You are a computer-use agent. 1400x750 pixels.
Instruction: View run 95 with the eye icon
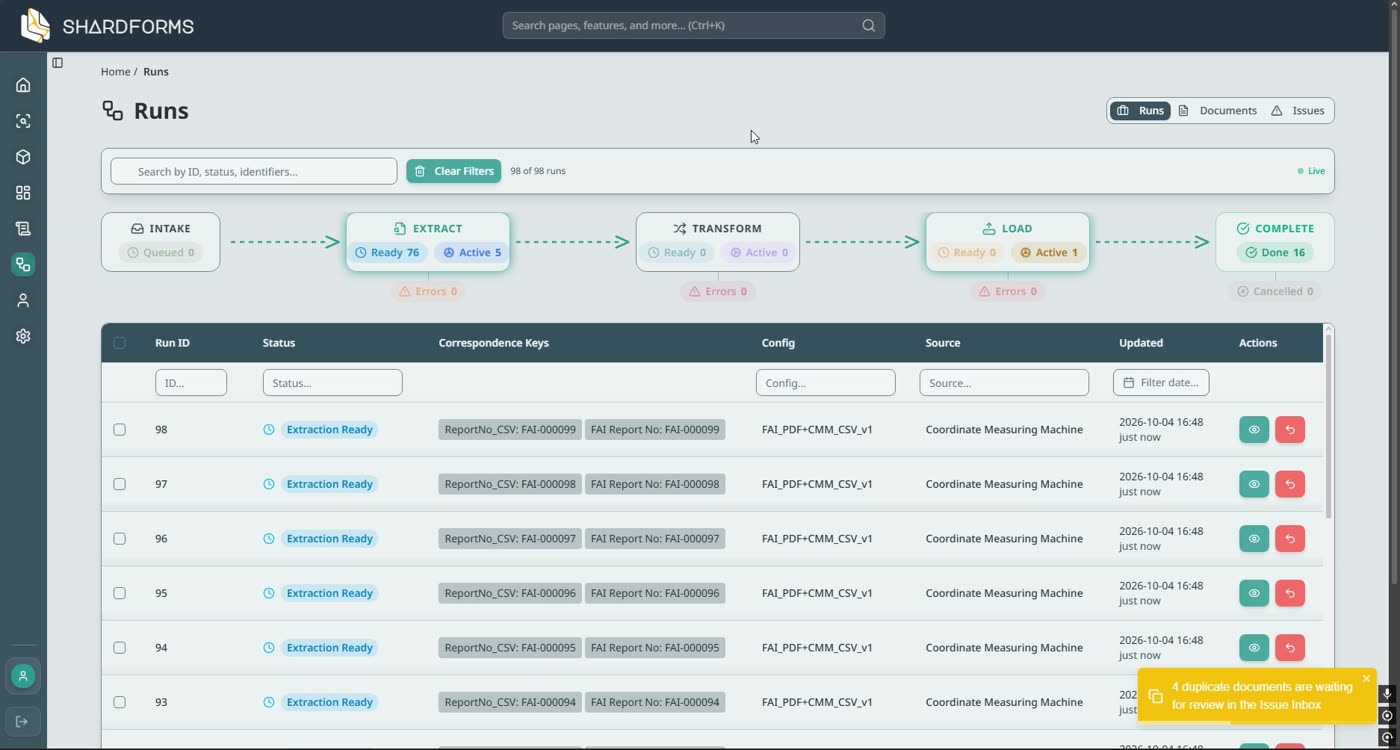click(x=1254, y=593)
